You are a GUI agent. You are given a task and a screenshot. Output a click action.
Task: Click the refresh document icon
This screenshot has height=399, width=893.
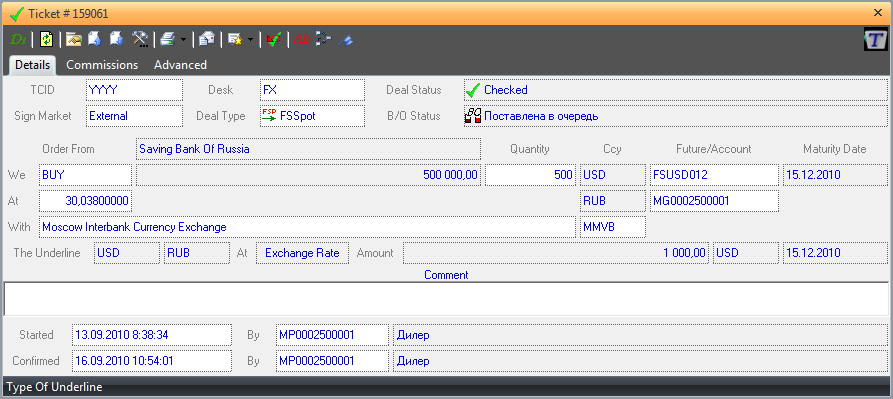(x=47, y=39)
